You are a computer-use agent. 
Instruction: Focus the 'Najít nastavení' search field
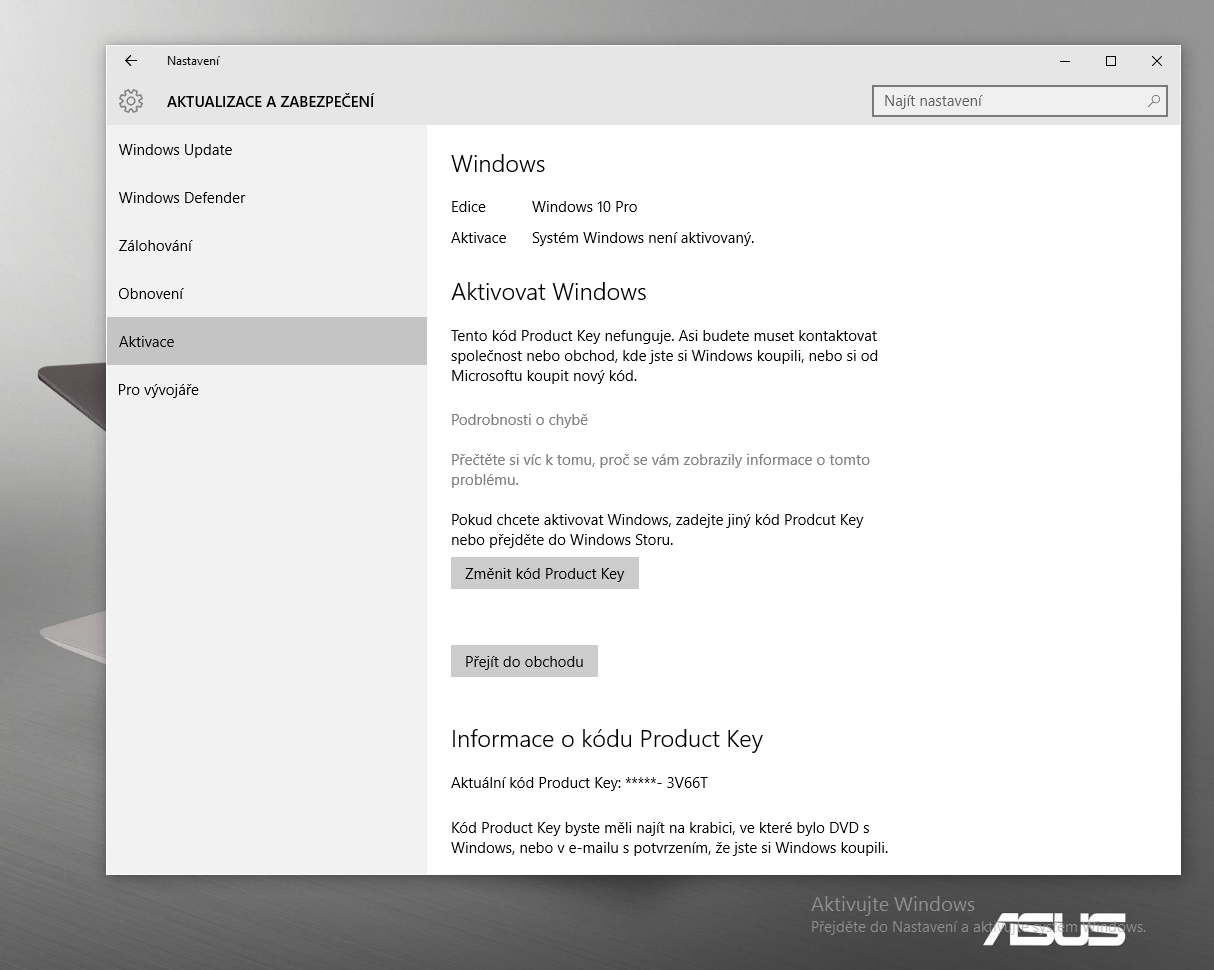coord(1010,101)
